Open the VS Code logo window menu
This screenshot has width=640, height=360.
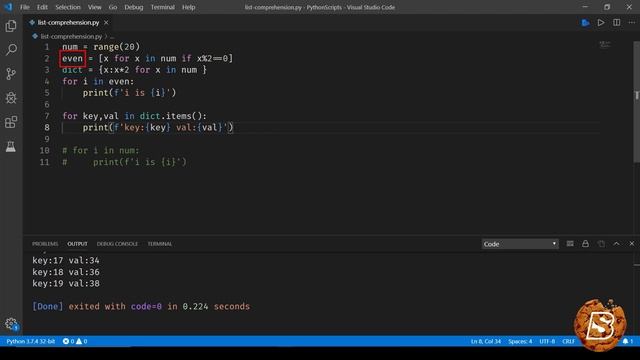tap(8, 7)
